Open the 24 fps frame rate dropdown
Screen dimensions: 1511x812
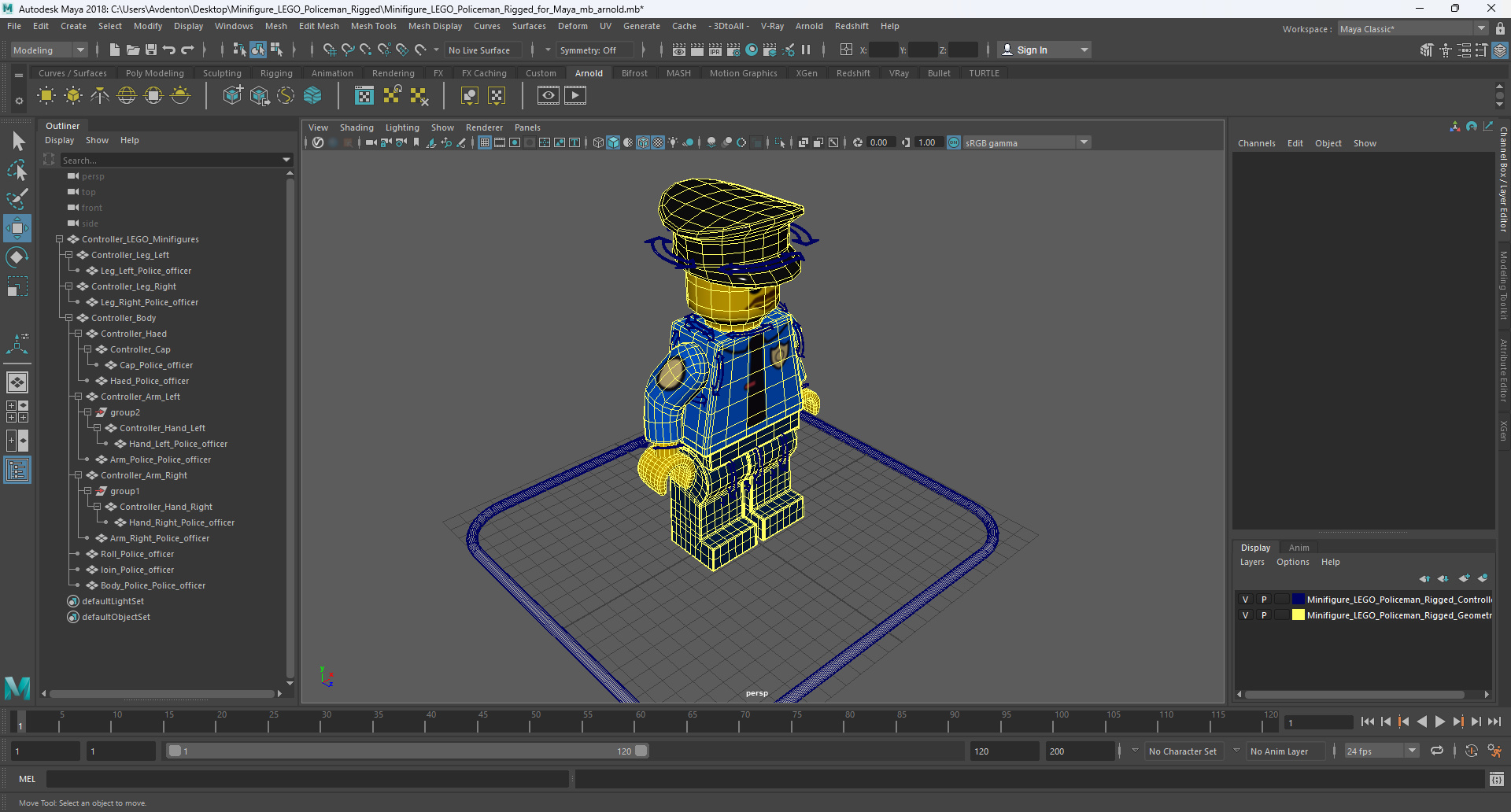tap(1413, 751)
